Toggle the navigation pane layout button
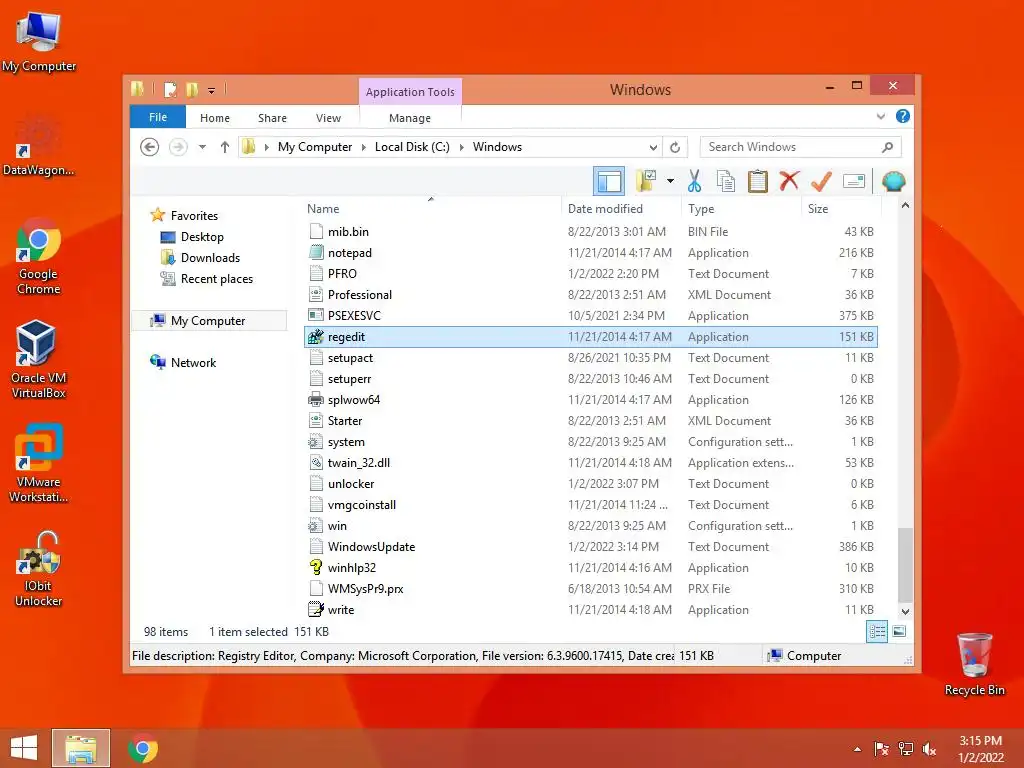Screen dimensions: 1024x768 pyautogui.click(x=609, y=182)
